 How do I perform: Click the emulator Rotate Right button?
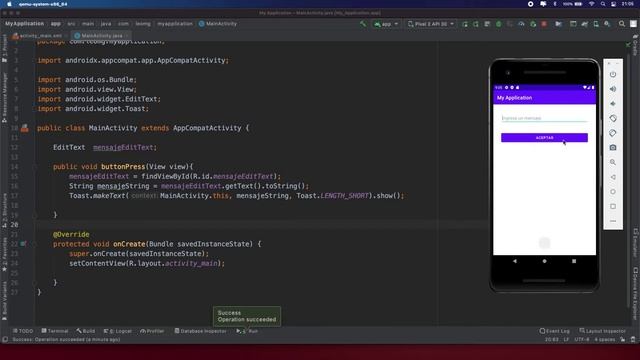[613, 133]
